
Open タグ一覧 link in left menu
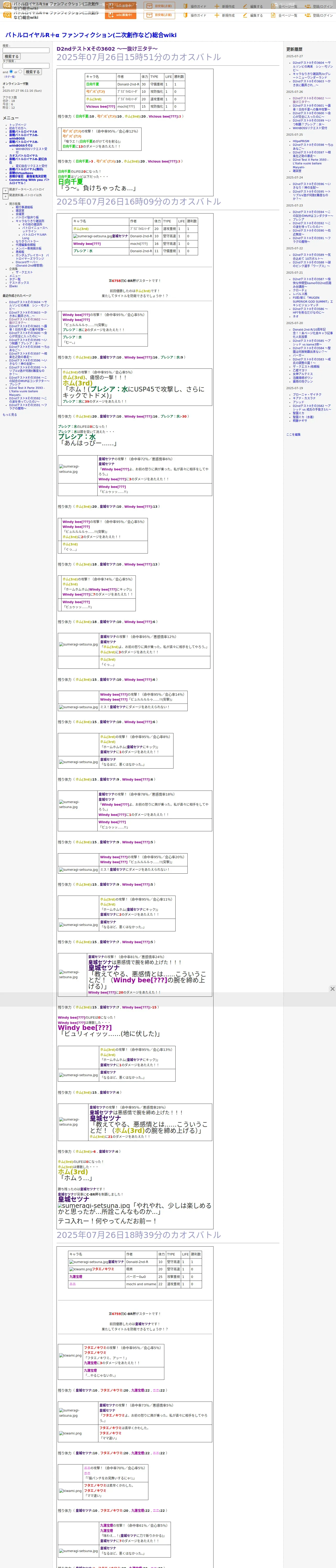pos(15,279)
